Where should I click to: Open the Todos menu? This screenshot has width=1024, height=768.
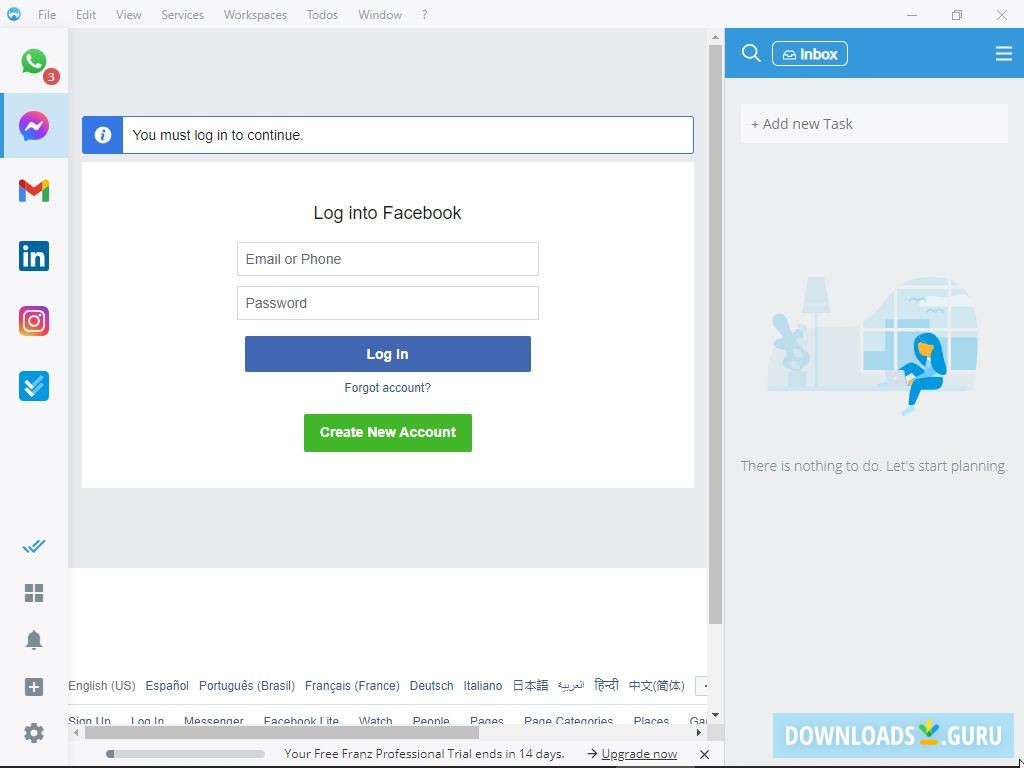tap(323, 14)
